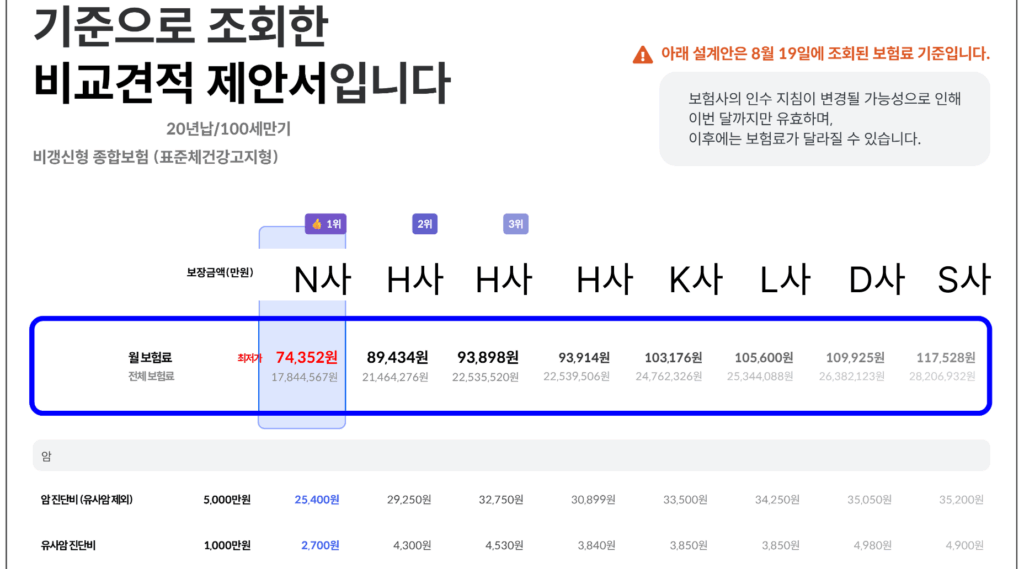Pick the S사 column header
This screenshot has height=569, width=1024.
click(x=963, y=281)
